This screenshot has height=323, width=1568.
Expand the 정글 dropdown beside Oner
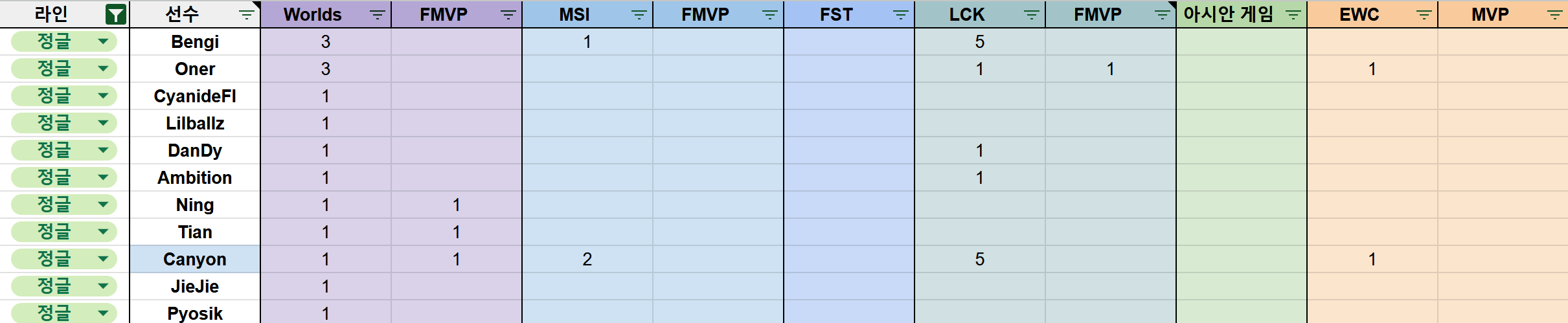point(103,69)
